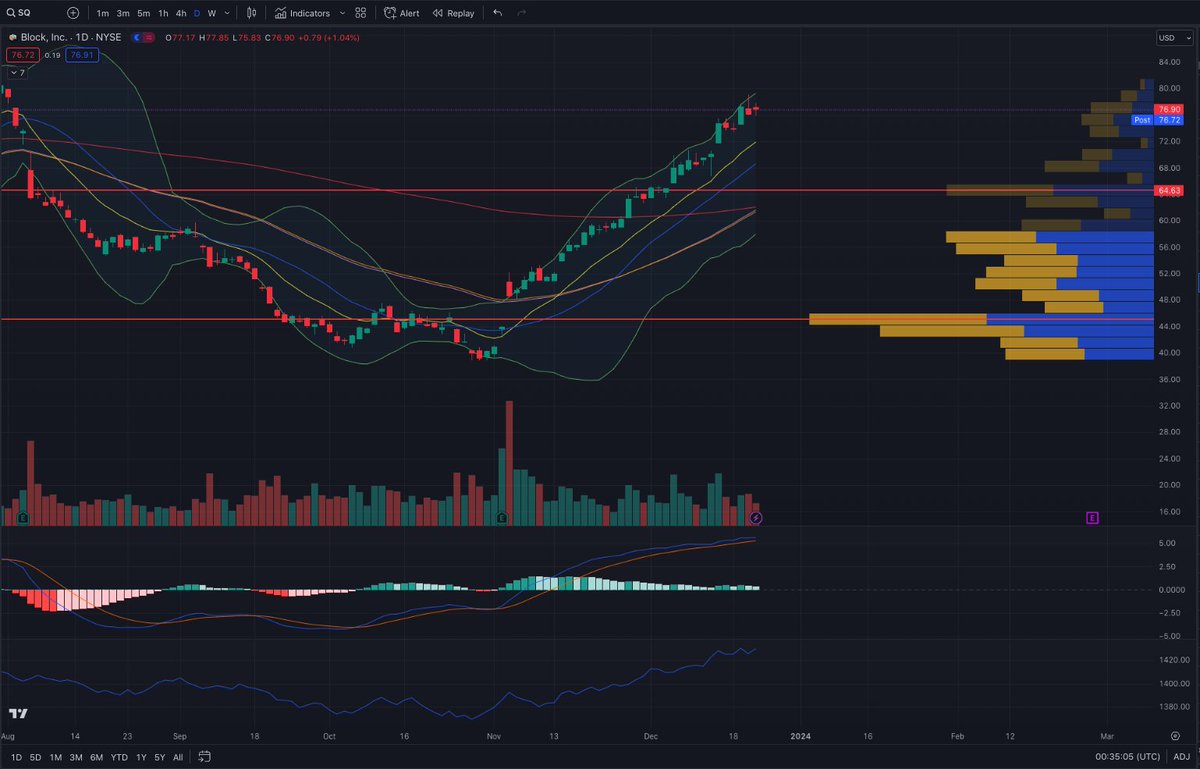Set the range to 5D
The image size is (1200, 769).
pos(35,757)
